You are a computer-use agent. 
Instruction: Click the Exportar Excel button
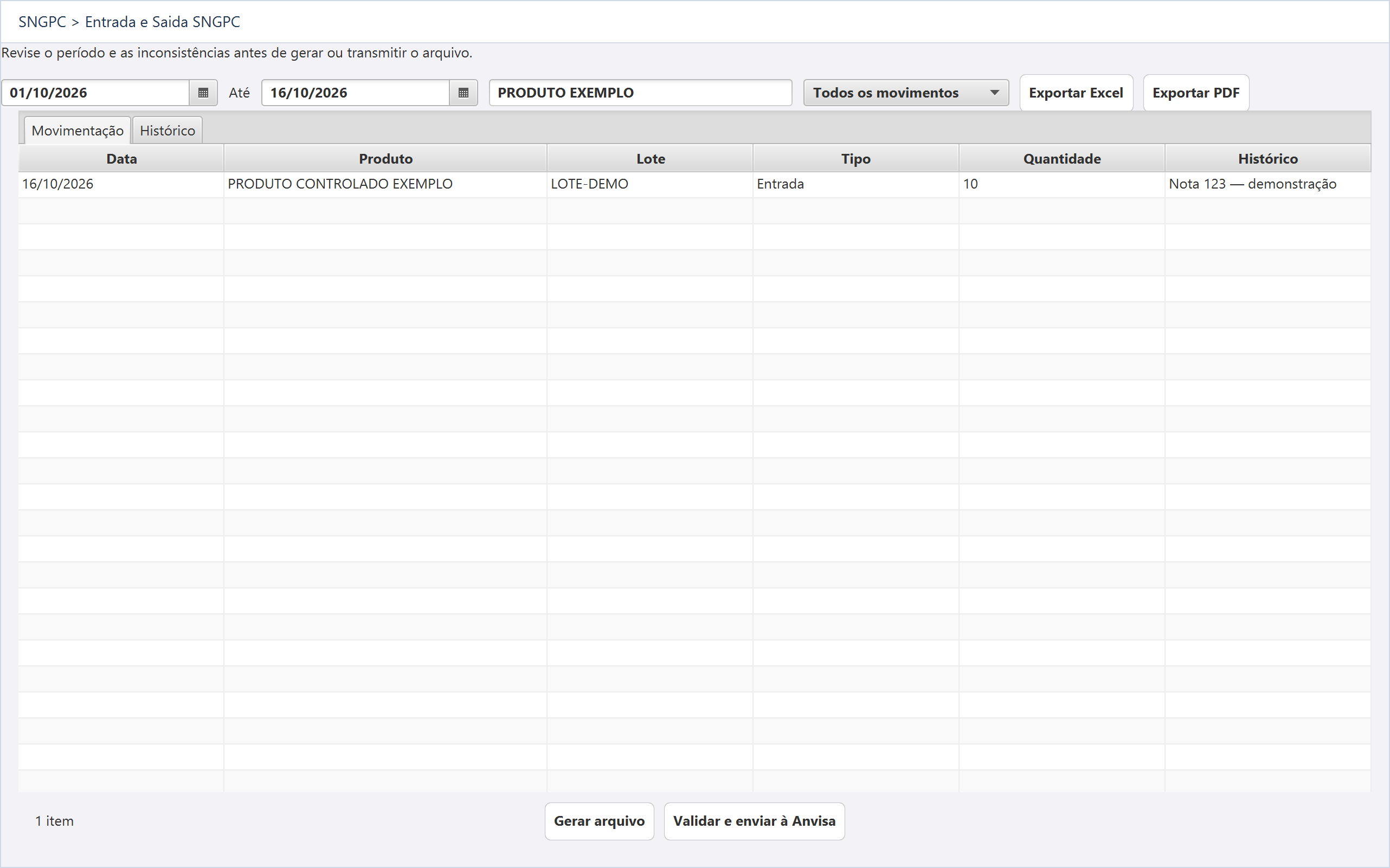(x=1076, y=93)
